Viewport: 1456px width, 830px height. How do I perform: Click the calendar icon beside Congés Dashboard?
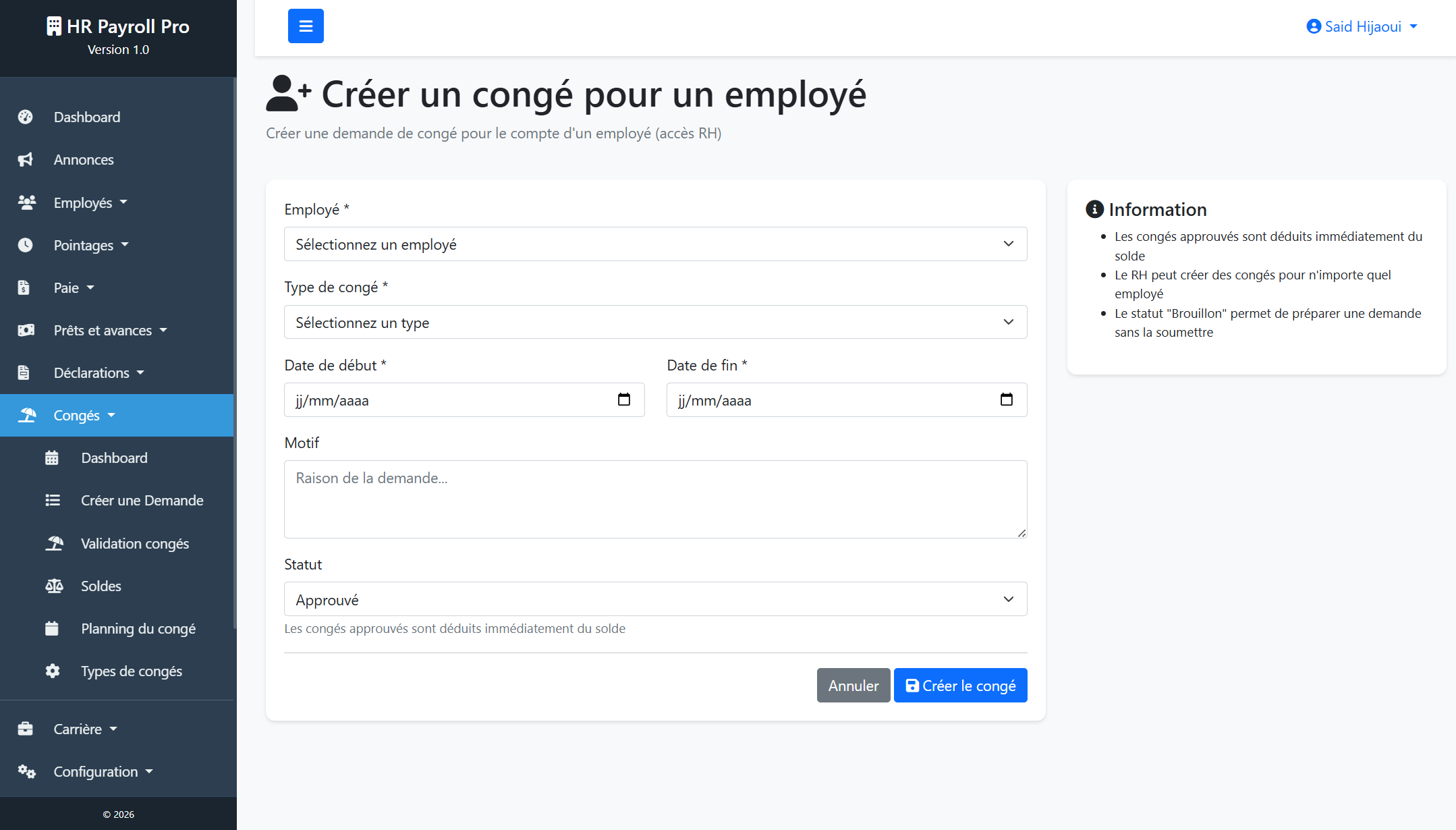pos(52,458)
